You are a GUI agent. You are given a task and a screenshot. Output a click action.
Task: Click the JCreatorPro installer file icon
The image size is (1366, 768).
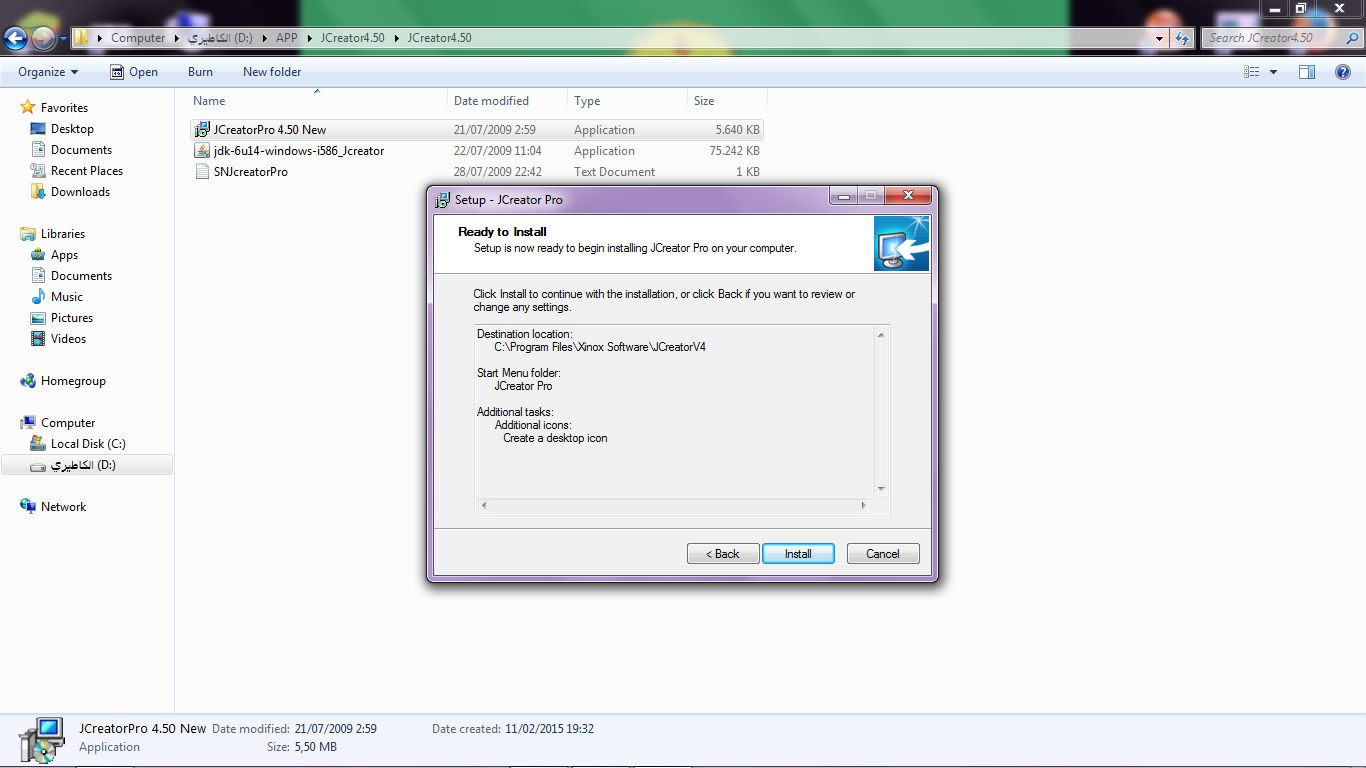[x=202, y=130]
